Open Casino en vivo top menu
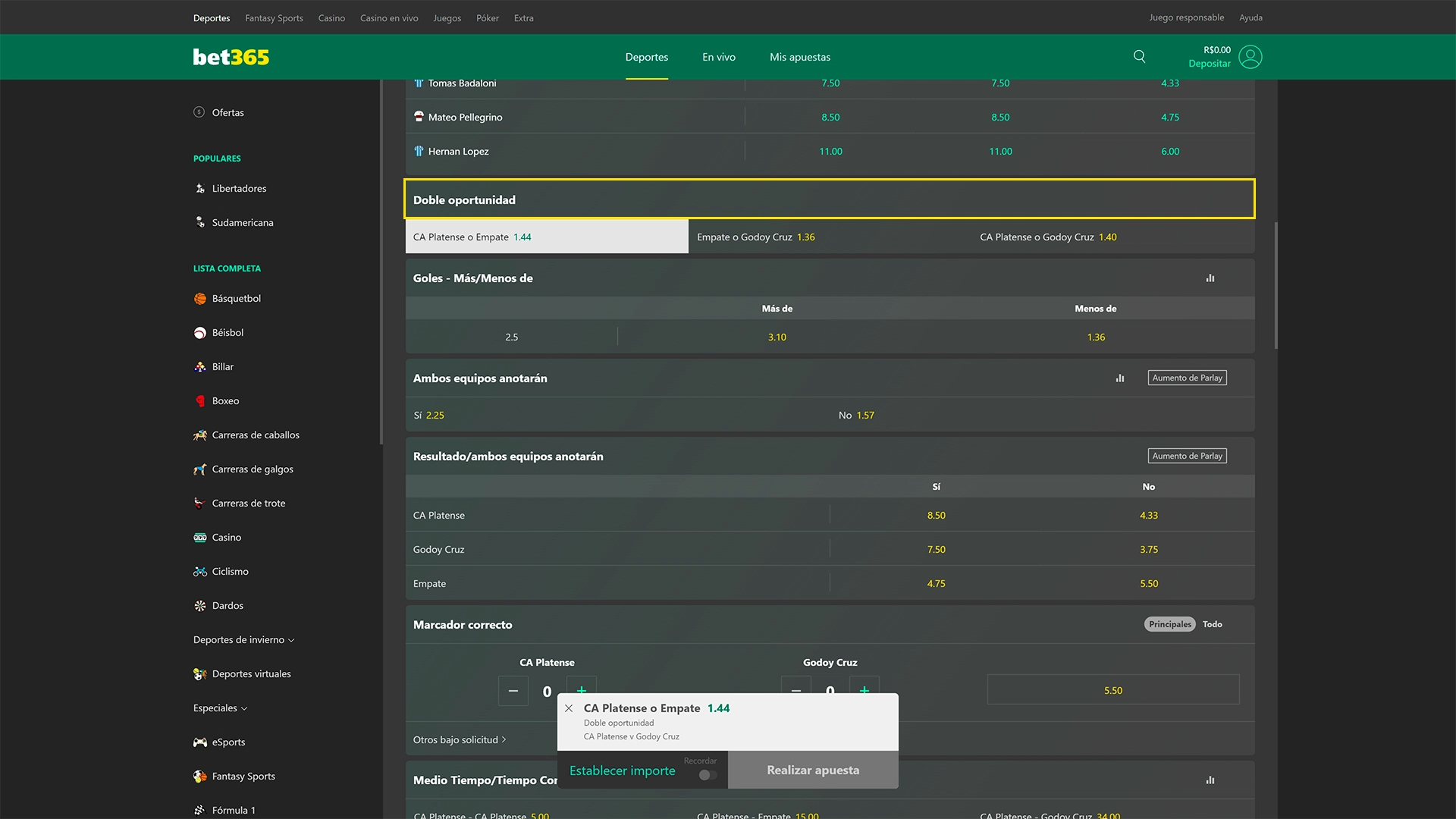Viewport: 1456px width, 819px height. click(x=389, y=17)
